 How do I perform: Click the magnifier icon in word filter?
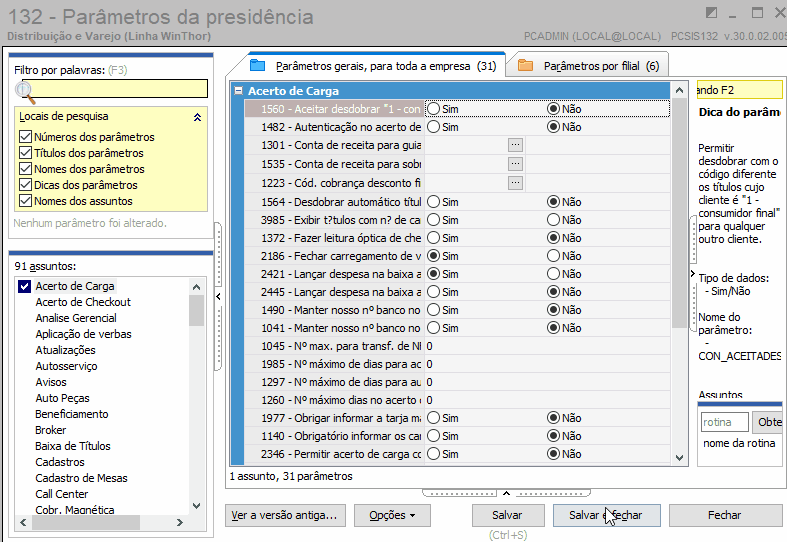point(25,92)
